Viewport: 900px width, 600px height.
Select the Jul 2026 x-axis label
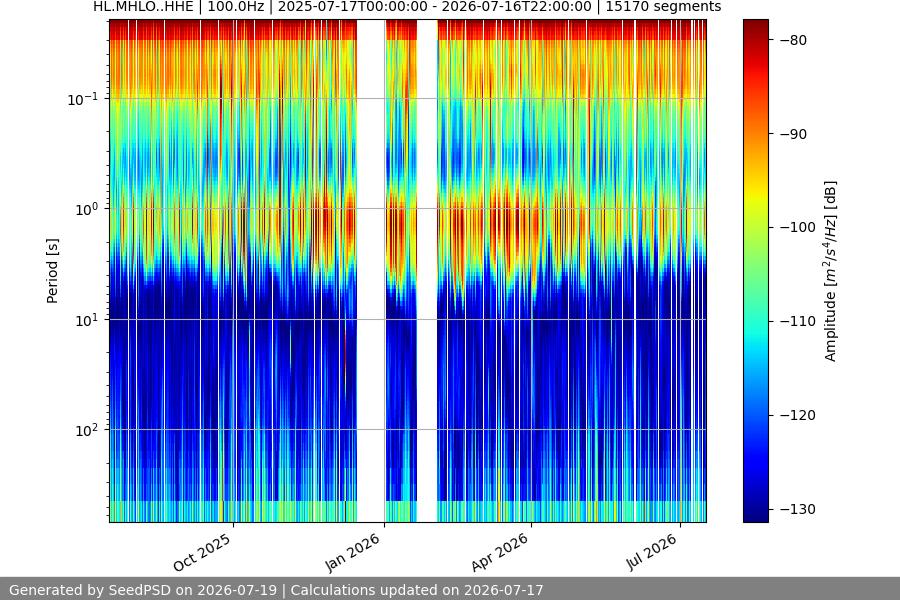651,552
